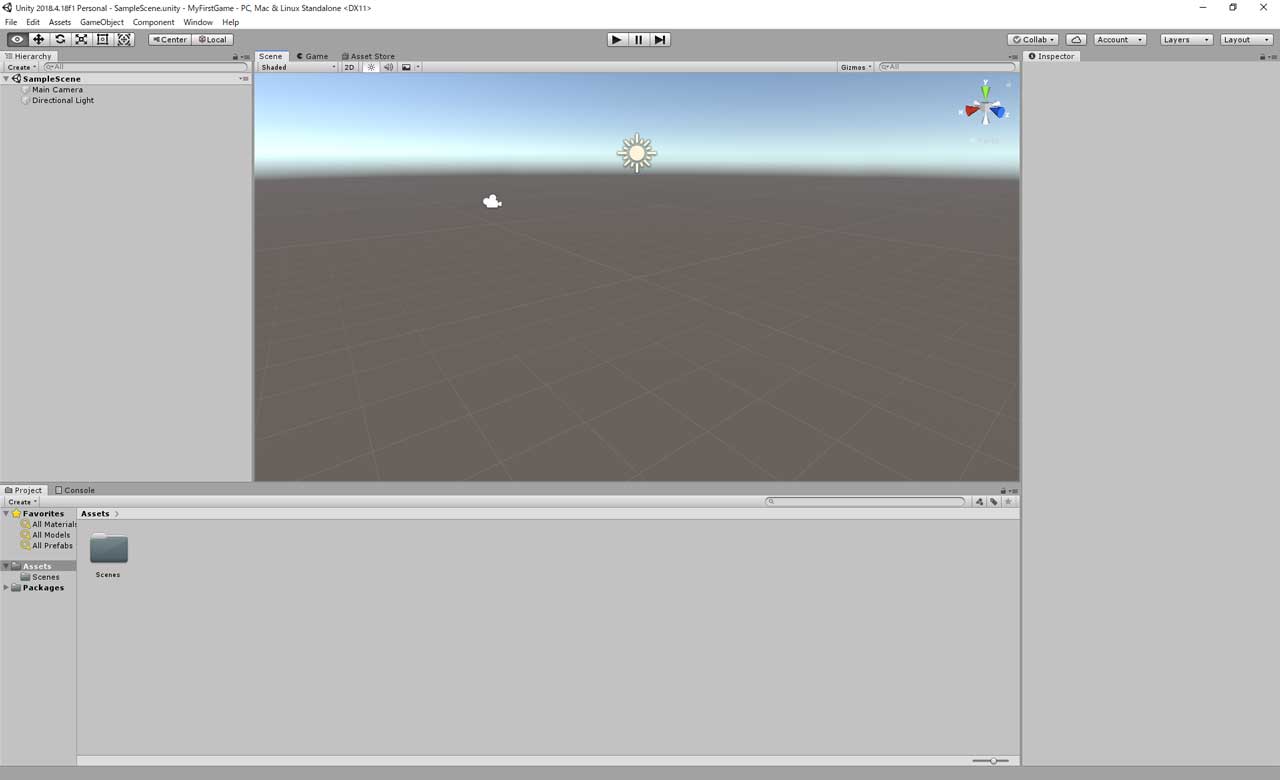Expand the Packages folder in Project
1280x780 pixels.
(x=6, y=588)
